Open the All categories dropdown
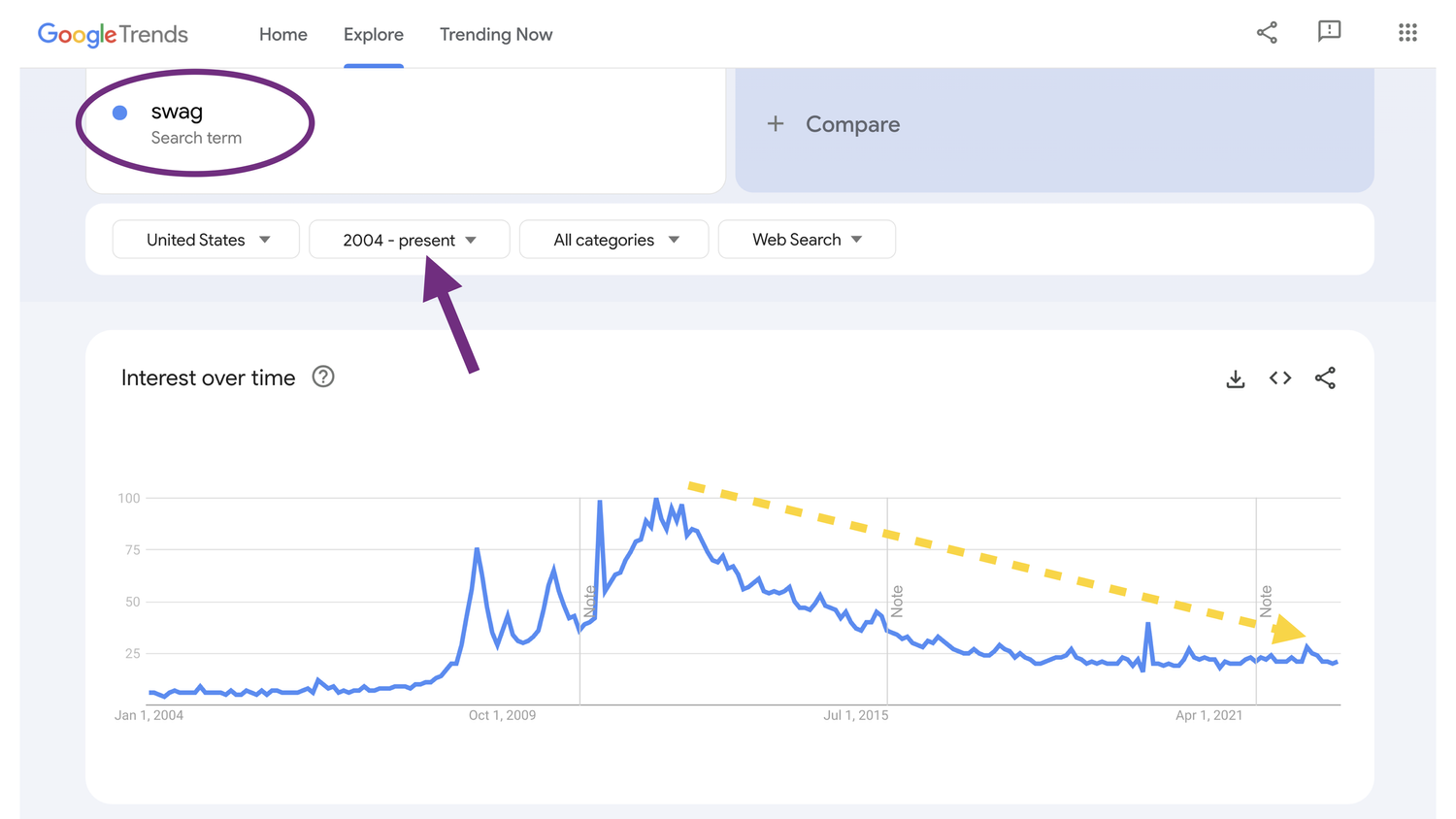The height and width of the screenshot is (819, 1456). pos(614,240)
